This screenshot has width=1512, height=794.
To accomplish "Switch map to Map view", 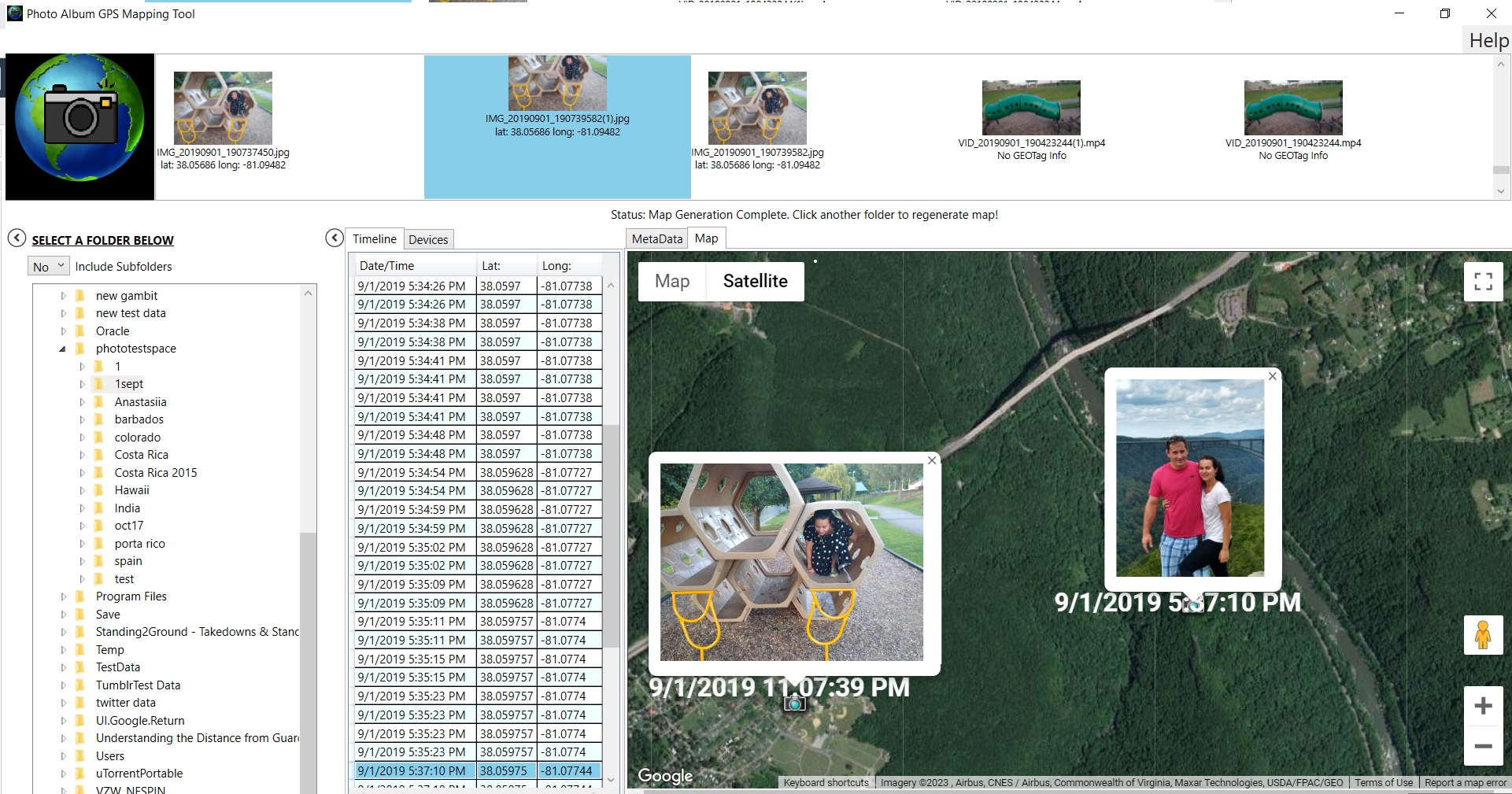I will click(672, 282).
